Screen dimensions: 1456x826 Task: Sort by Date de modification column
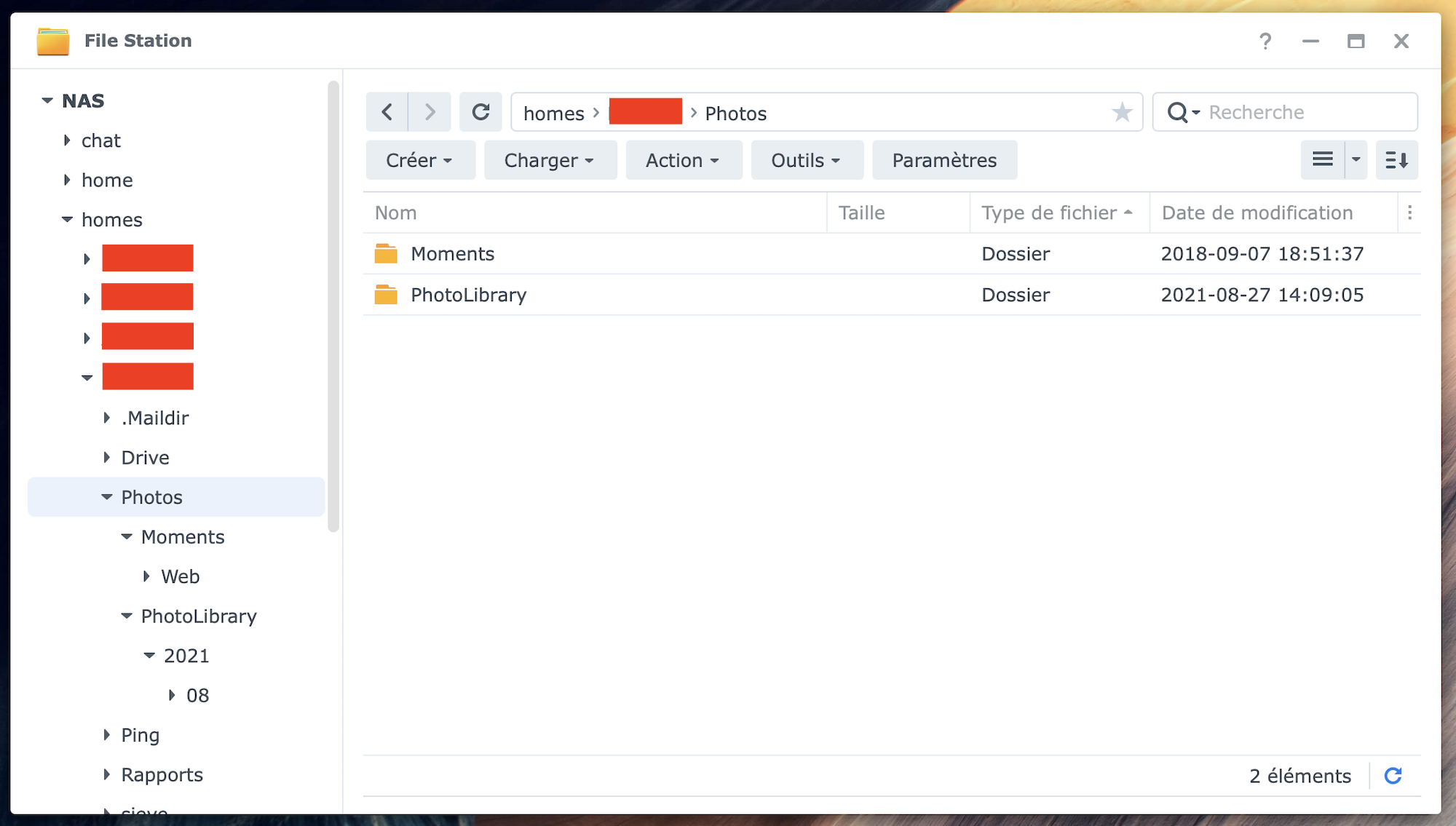pyautogui.click(x=1257, y=213)
